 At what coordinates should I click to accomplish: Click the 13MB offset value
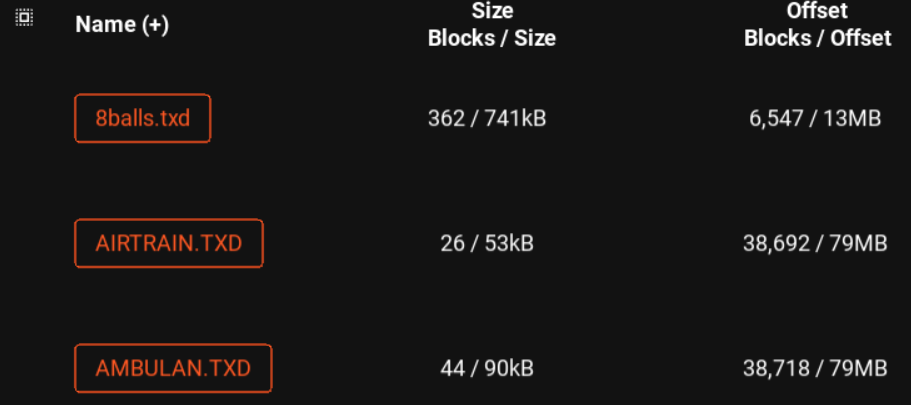[x=853, y=119]
